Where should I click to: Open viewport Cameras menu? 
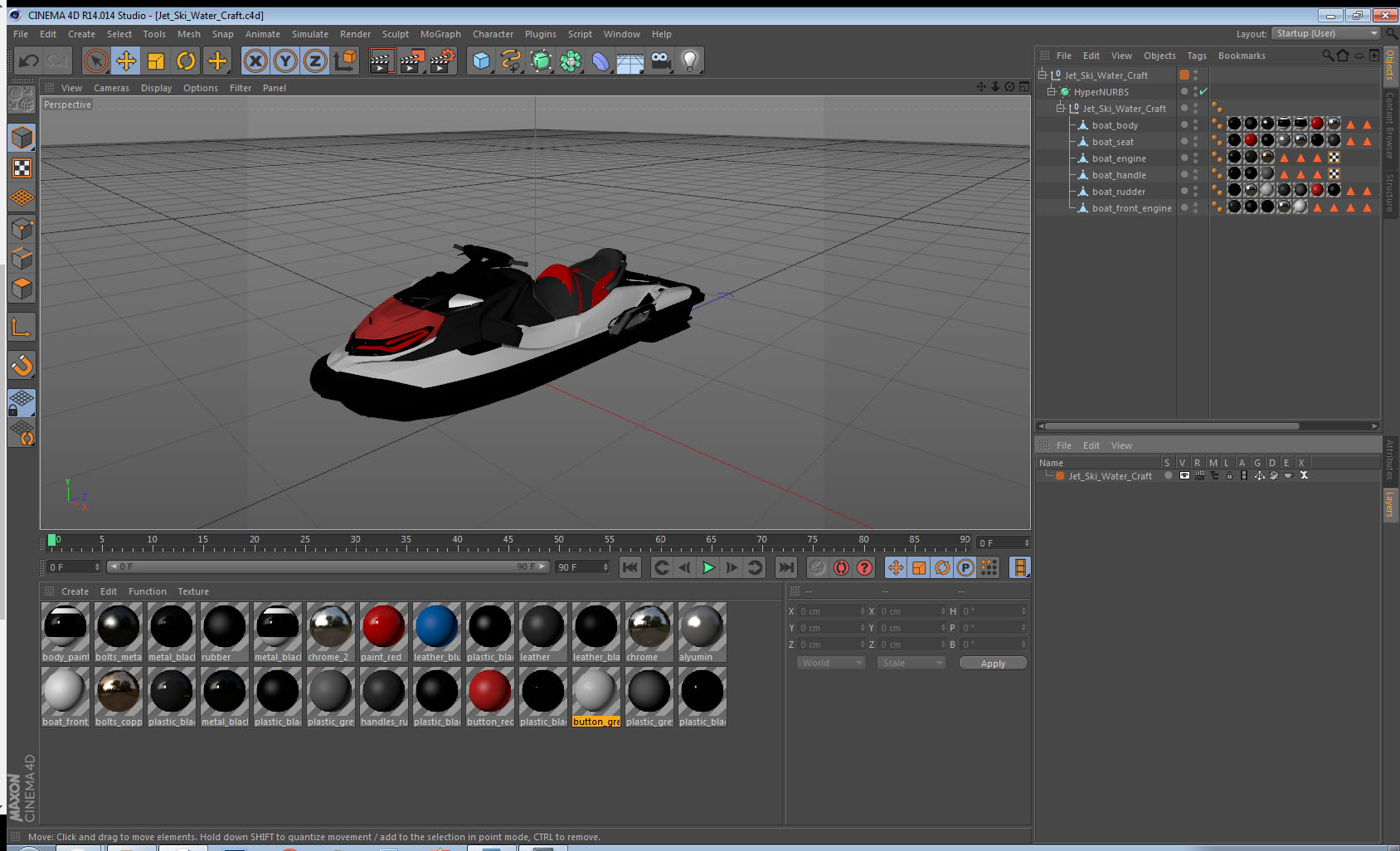click(111, 88)
